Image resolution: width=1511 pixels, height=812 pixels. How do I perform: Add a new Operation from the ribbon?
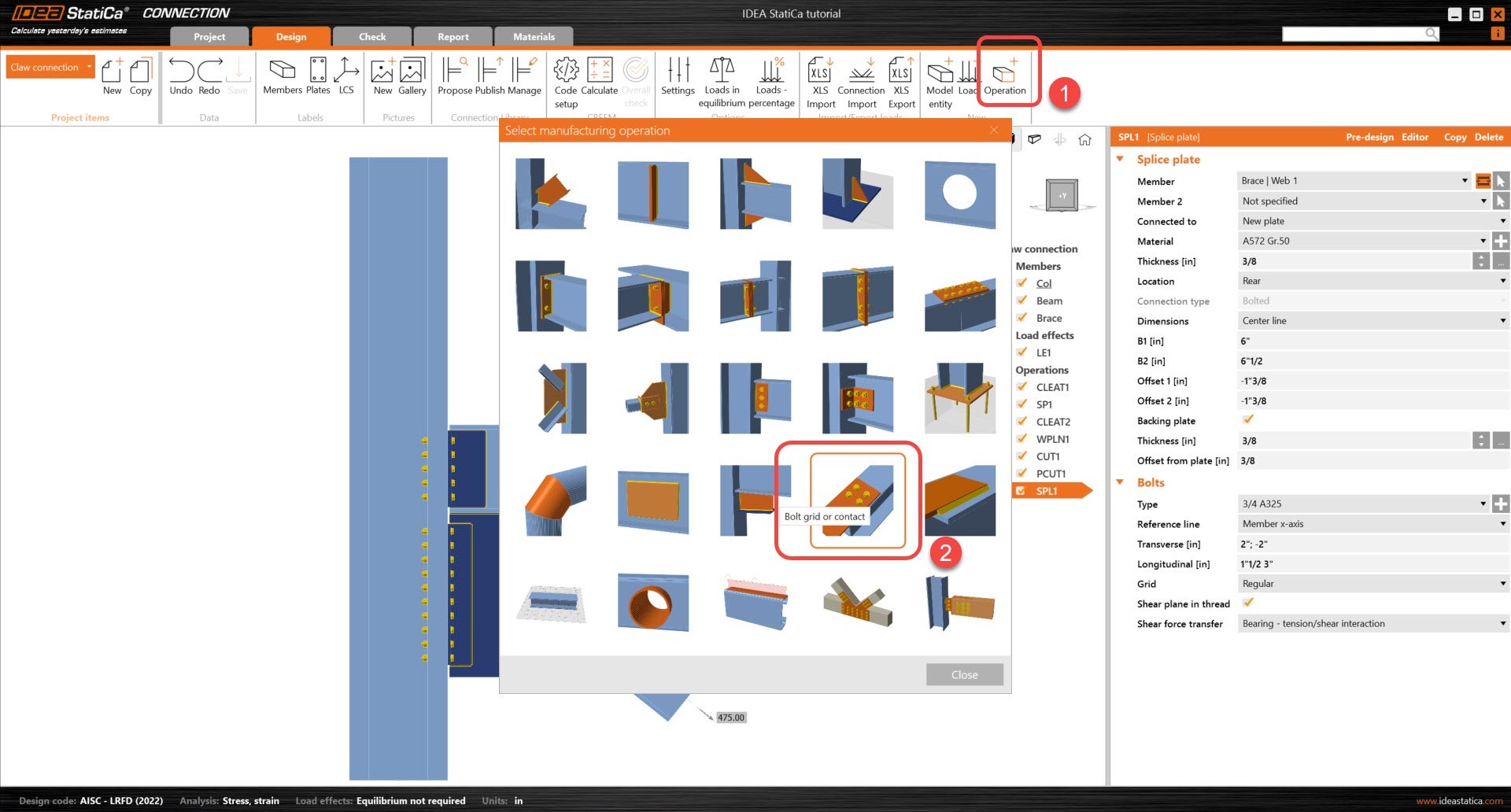1005,75
